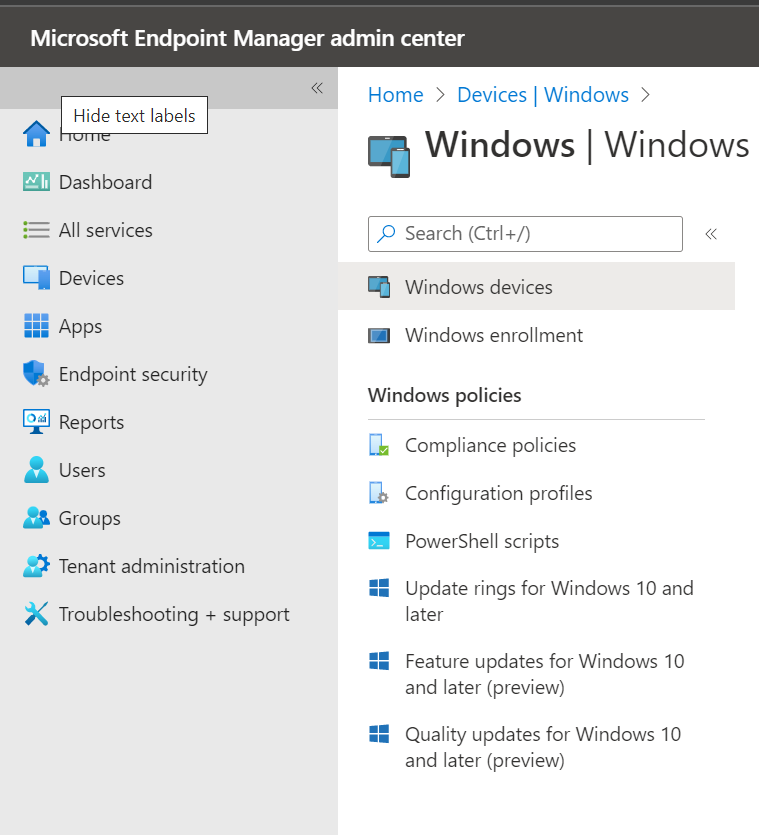Open Users in sidebar
759x835 pixels.
[82, 470]
